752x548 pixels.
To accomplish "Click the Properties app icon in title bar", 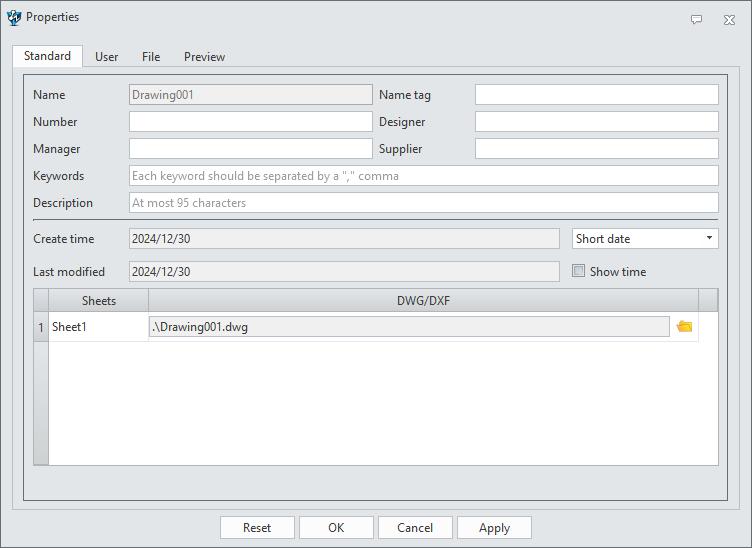I will [14, 18].
